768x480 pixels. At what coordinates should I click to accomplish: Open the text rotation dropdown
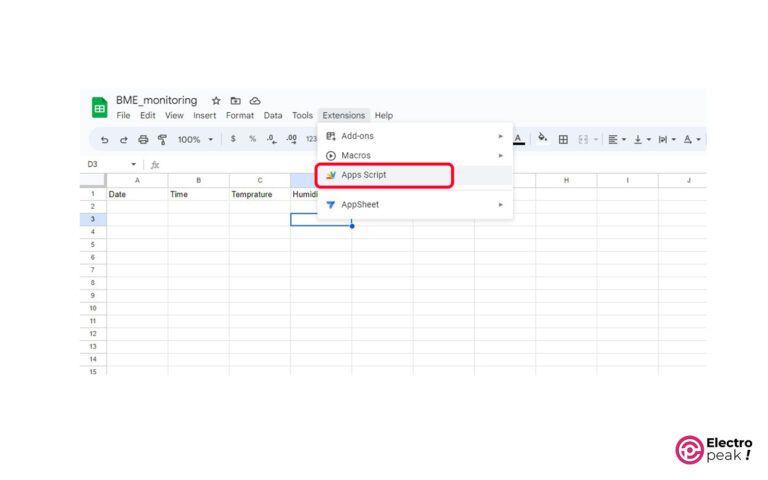(692, 140)
